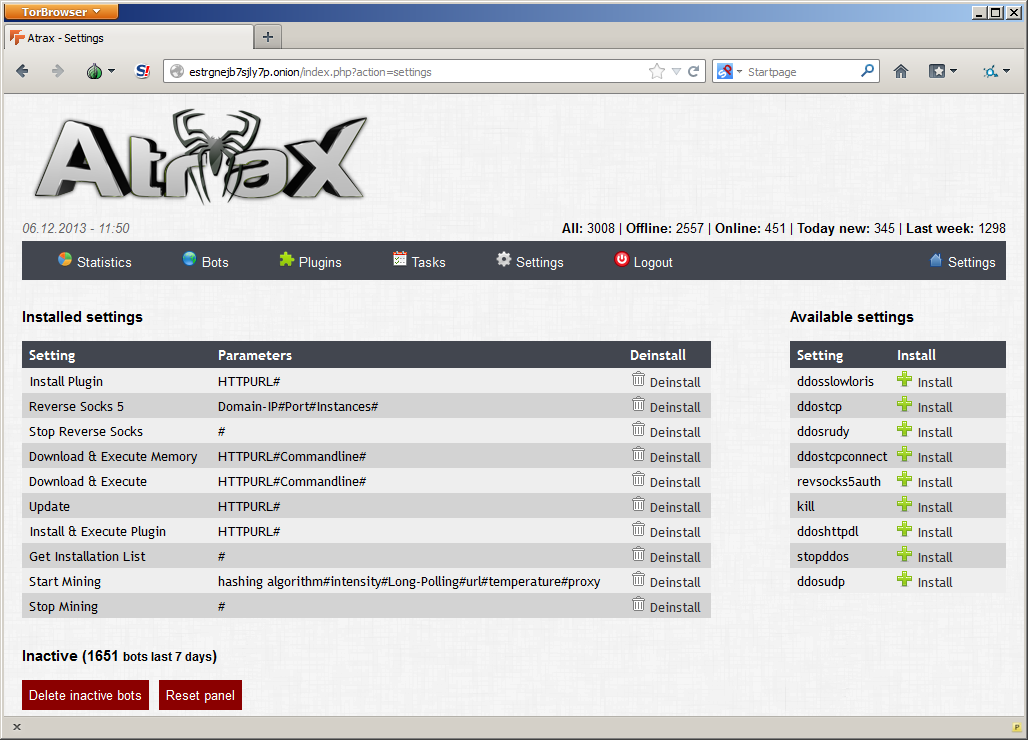Viewport: 1028px width, 740px height.
Task: Click the NoScript S icon
Action: pyautogui.click(x=142, y=71)
